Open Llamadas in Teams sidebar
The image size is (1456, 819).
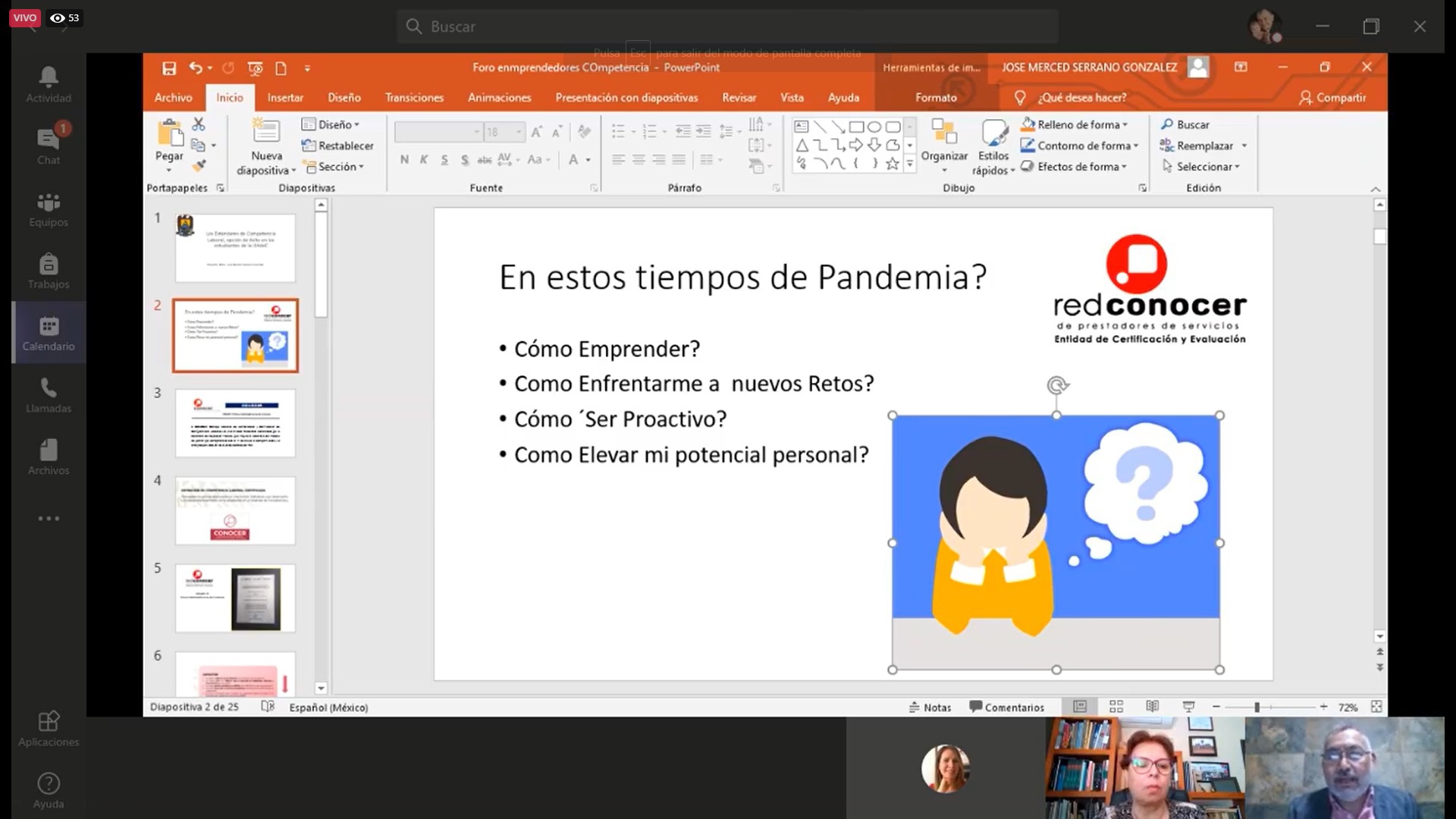(x=49, y=395)
